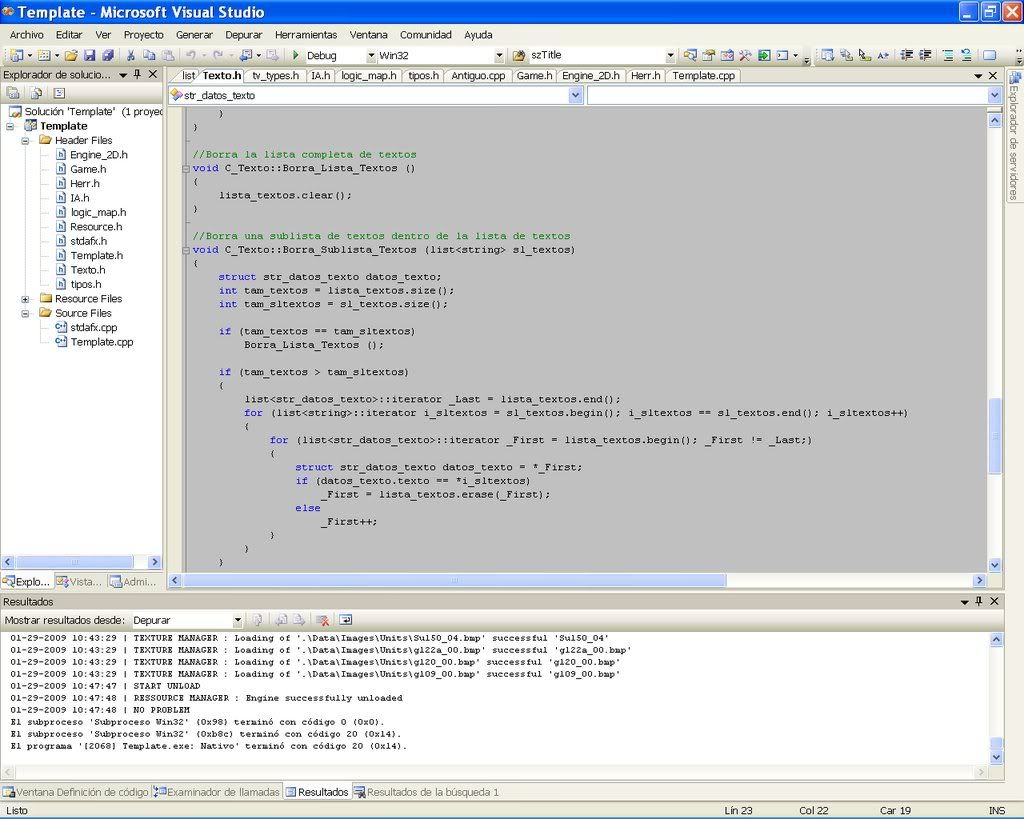Expand the Resource Files folder

point(25,299)
